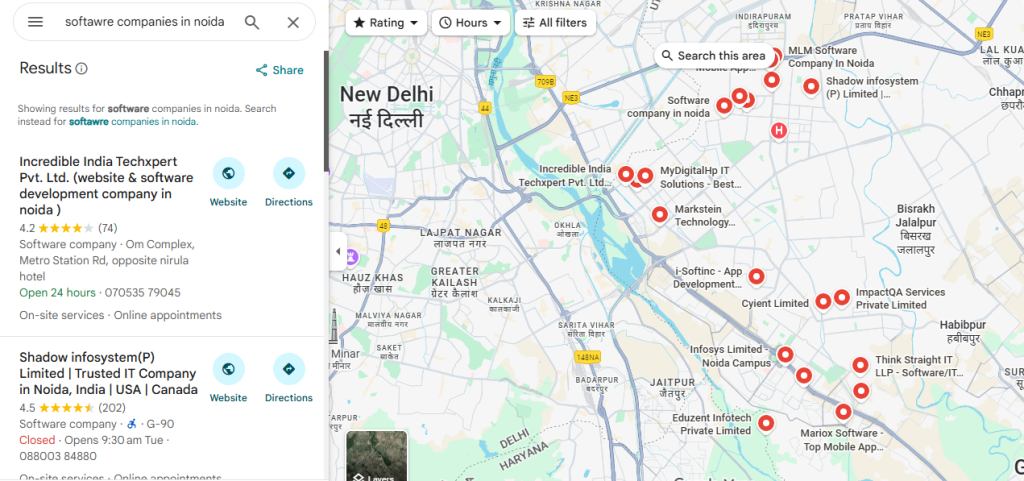
Task: Open Website for Incredible India Techxpert
Action: click(229, 183)
